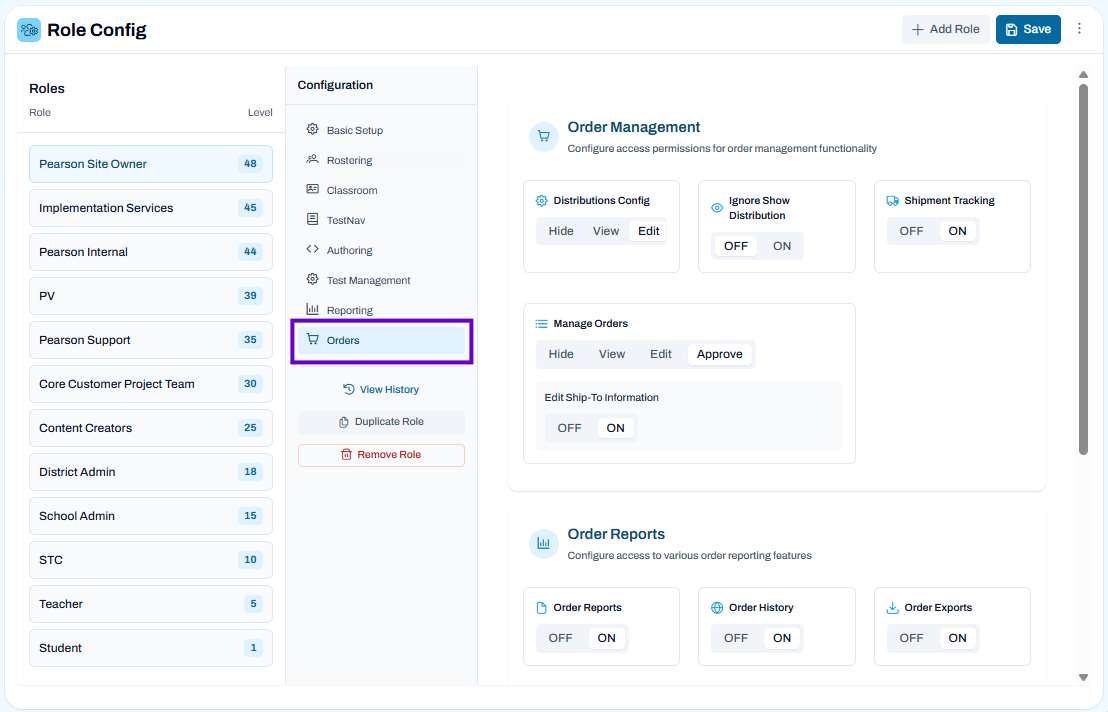
Task: Turn Shipment Tracking OFF
Action: (x=912, y=231)
